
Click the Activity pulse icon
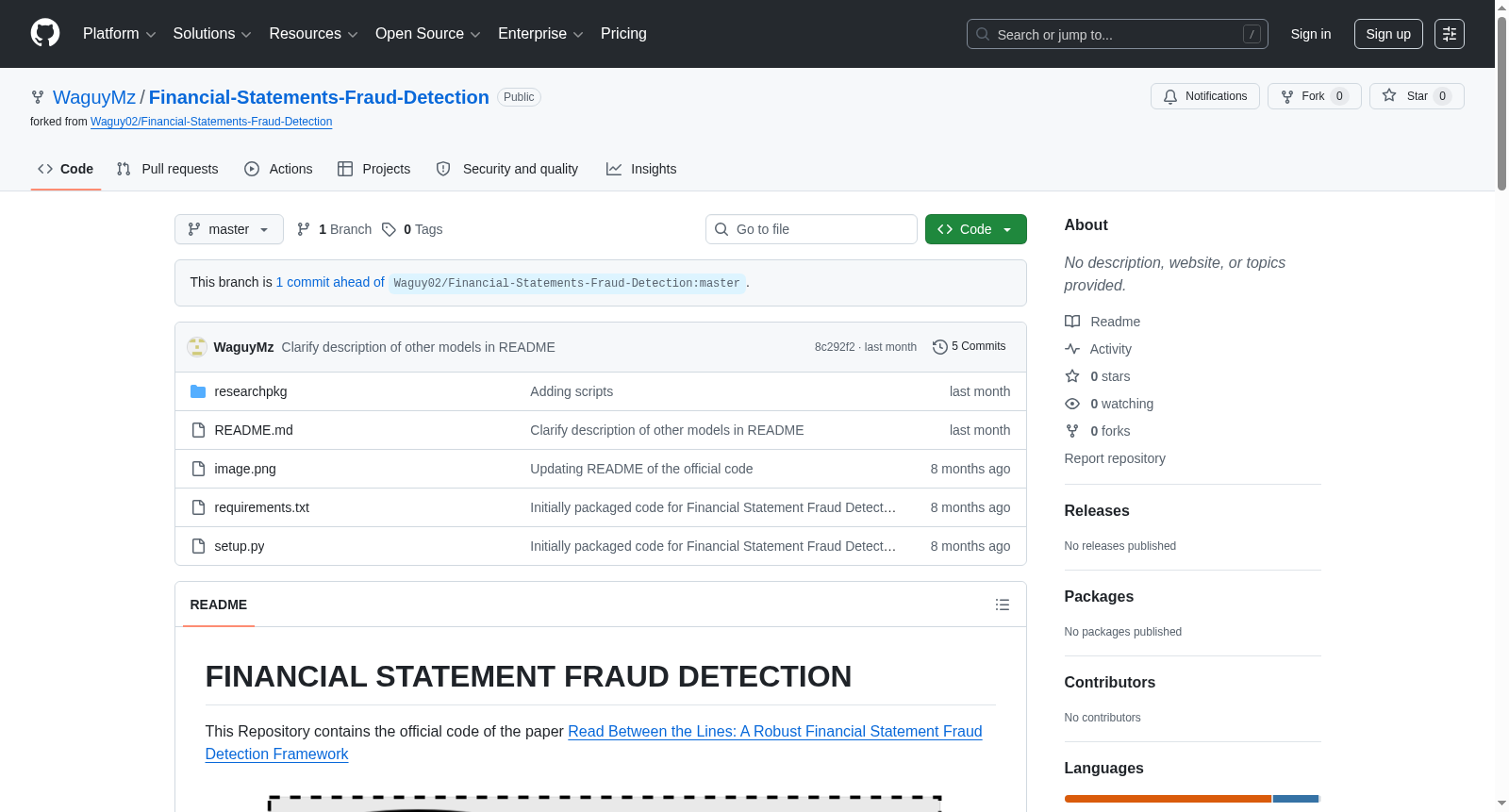pyautogui.click(x=1072, y=349)
